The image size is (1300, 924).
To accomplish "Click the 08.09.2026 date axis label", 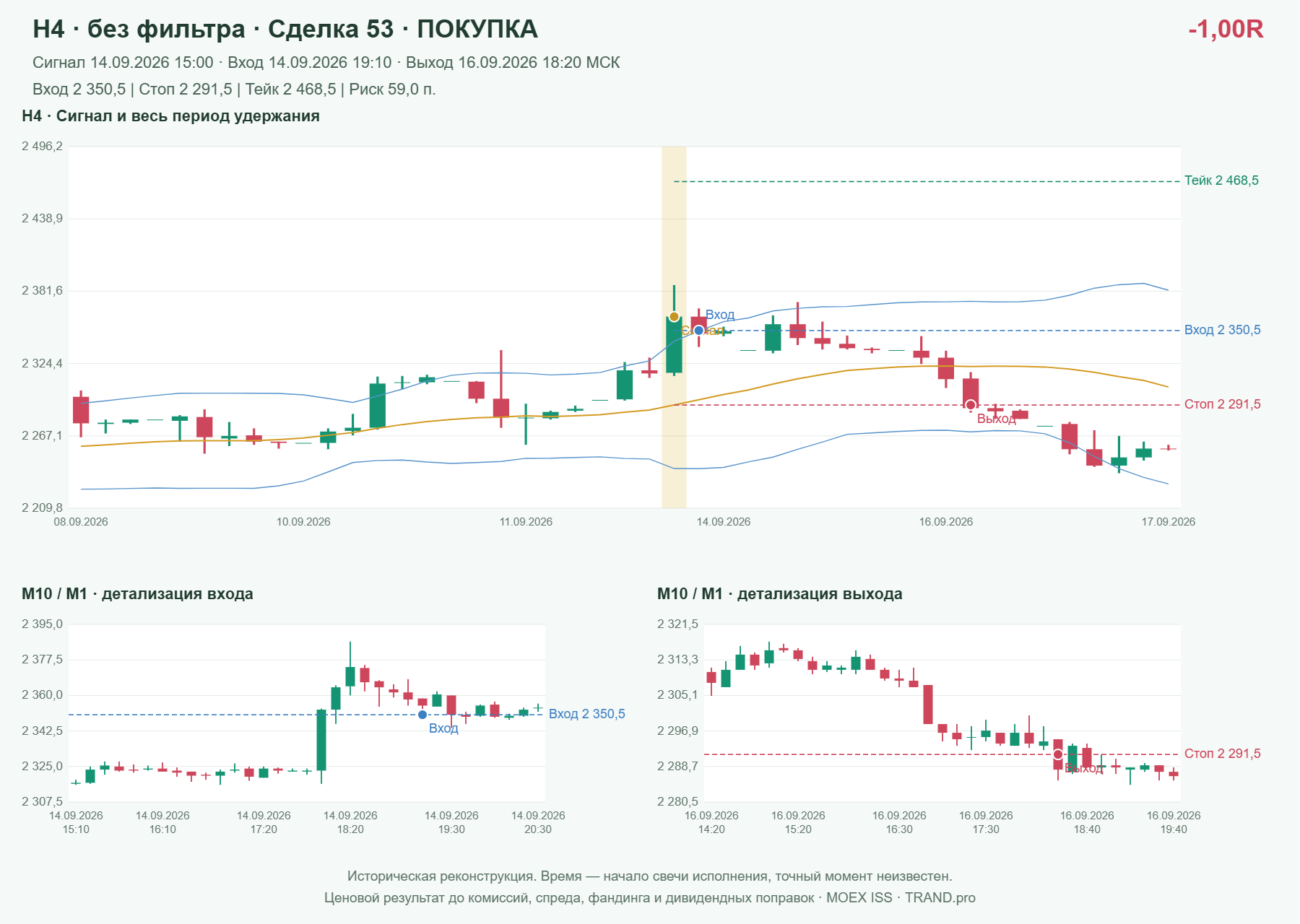I will coord(81,522).
